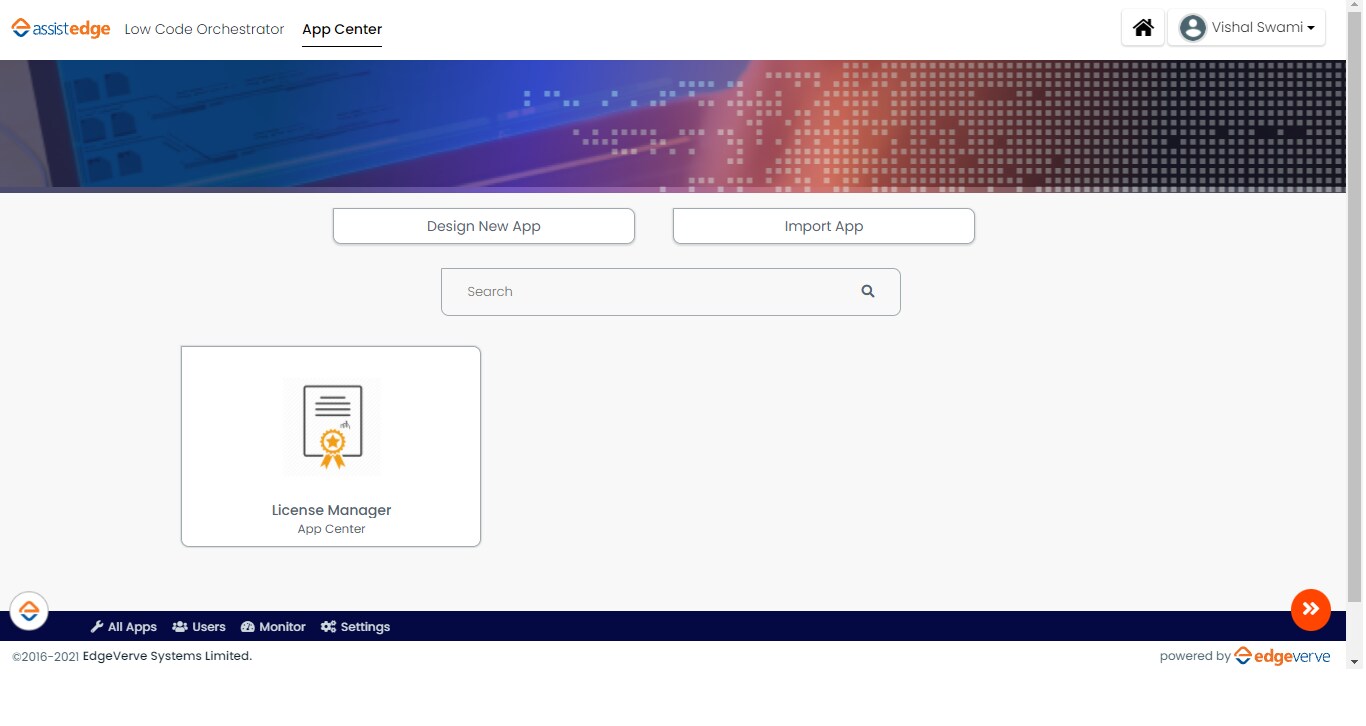Click the Monitor speedometer icon
Viewport: 1366px width, 726px height.
pos(246,626)
